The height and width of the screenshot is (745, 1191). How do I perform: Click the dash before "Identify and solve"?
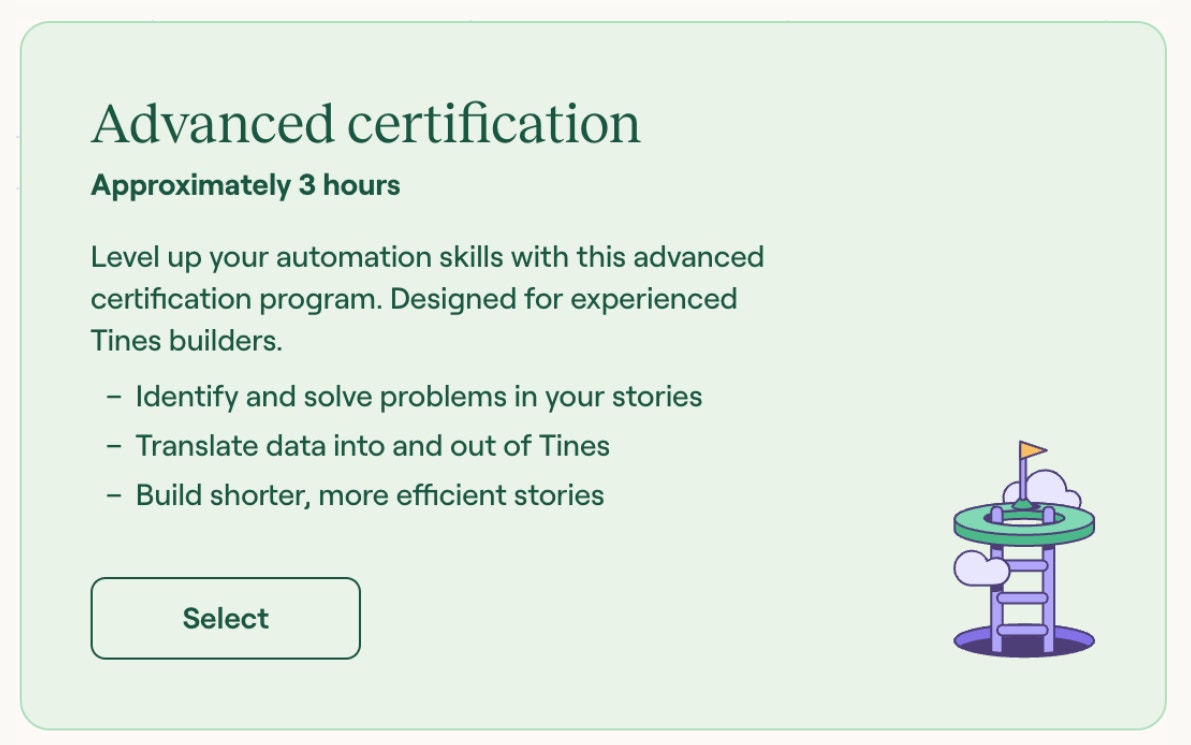(x=114, y=398)
